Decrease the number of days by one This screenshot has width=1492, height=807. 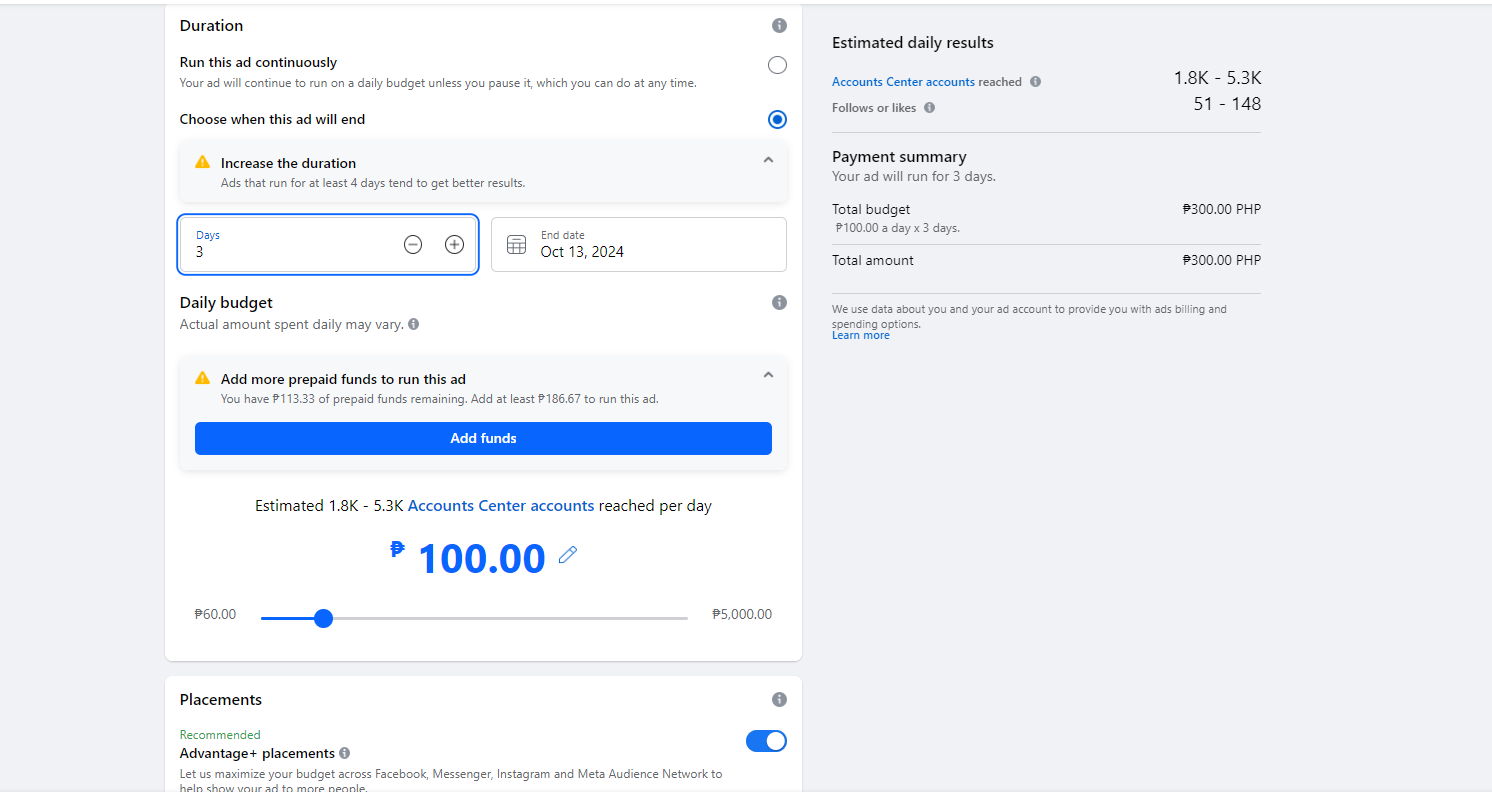(413, 244)
